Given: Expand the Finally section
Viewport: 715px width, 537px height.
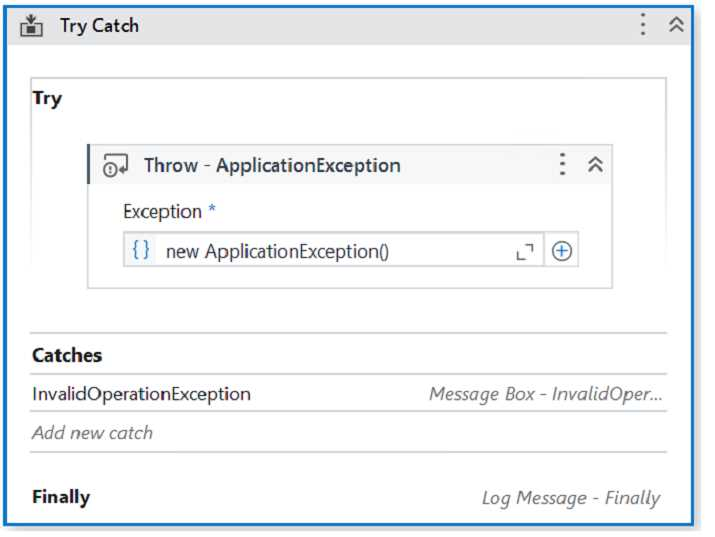Looking at the screenshot, I should pyautogui.click(x=61, y=497).
